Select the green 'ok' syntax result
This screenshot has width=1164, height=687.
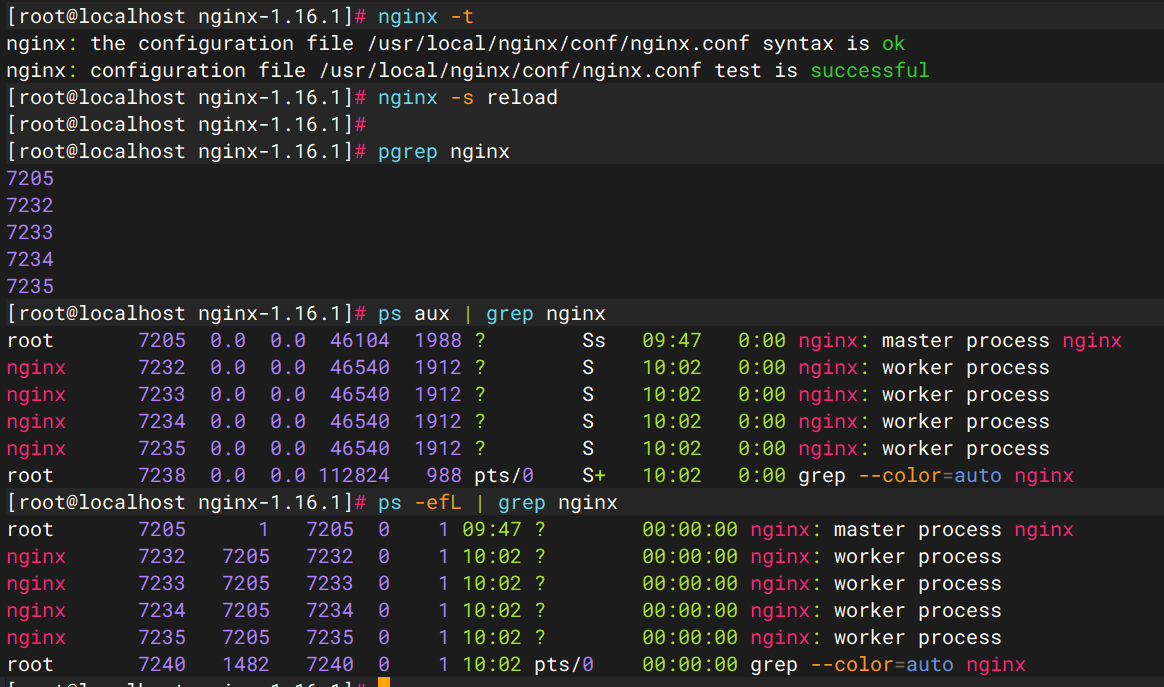[894, 43]
